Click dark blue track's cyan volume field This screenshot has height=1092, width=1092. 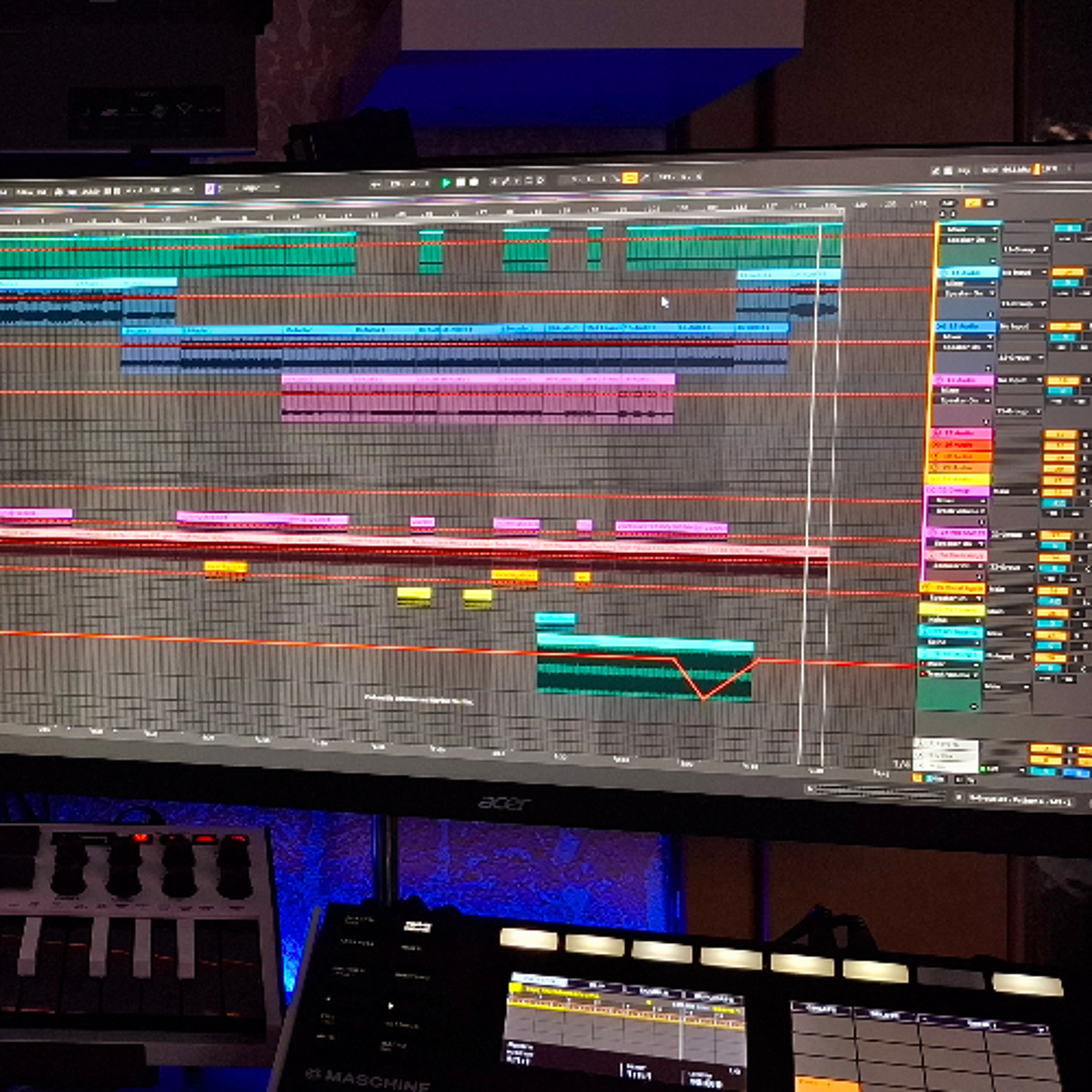(x=1063, y=337)
